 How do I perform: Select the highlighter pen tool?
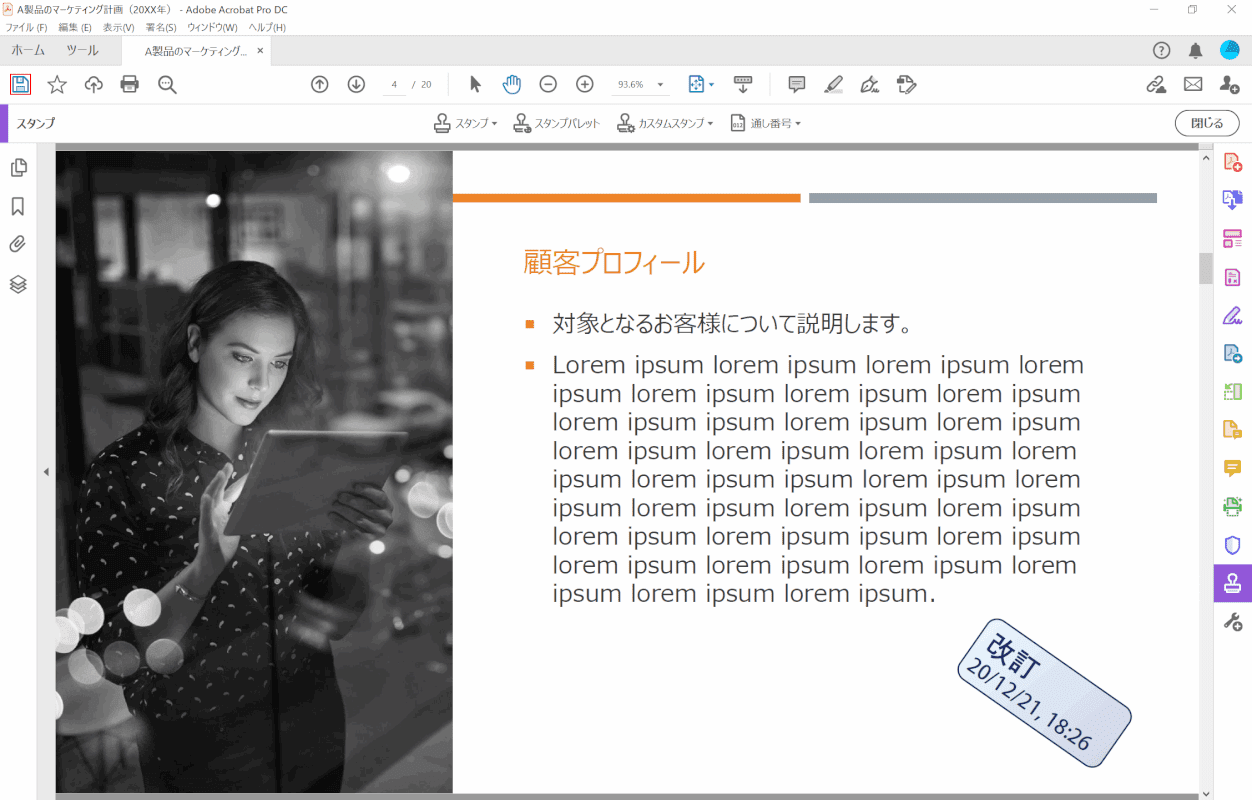point(834,85)
